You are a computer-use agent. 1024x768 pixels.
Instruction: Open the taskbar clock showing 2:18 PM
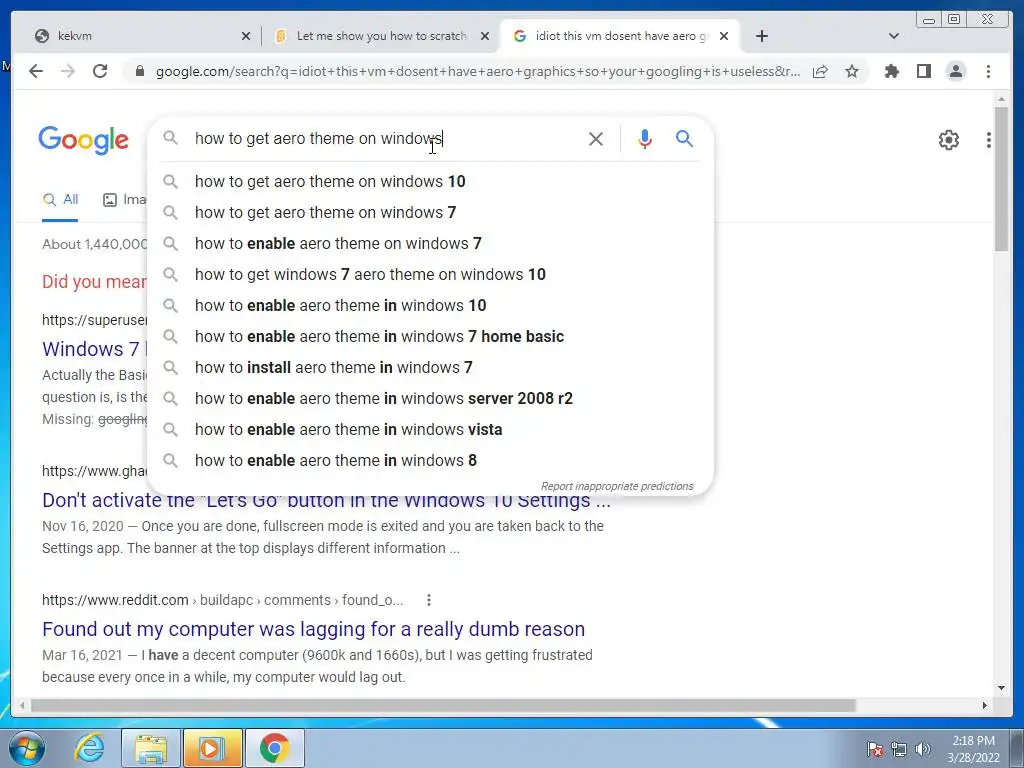click(973, 749)
